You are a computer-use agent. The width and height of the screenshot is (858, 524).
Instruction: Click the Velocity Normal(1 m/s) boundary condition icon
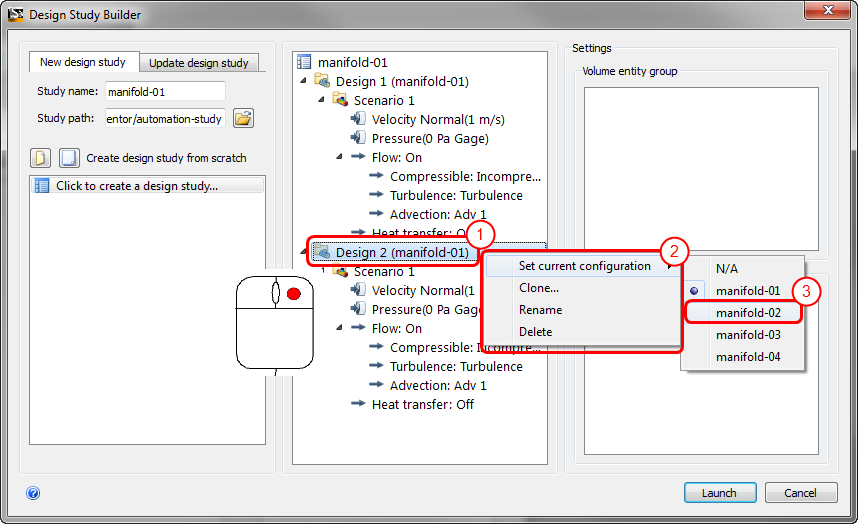click(x=358, y=119)
